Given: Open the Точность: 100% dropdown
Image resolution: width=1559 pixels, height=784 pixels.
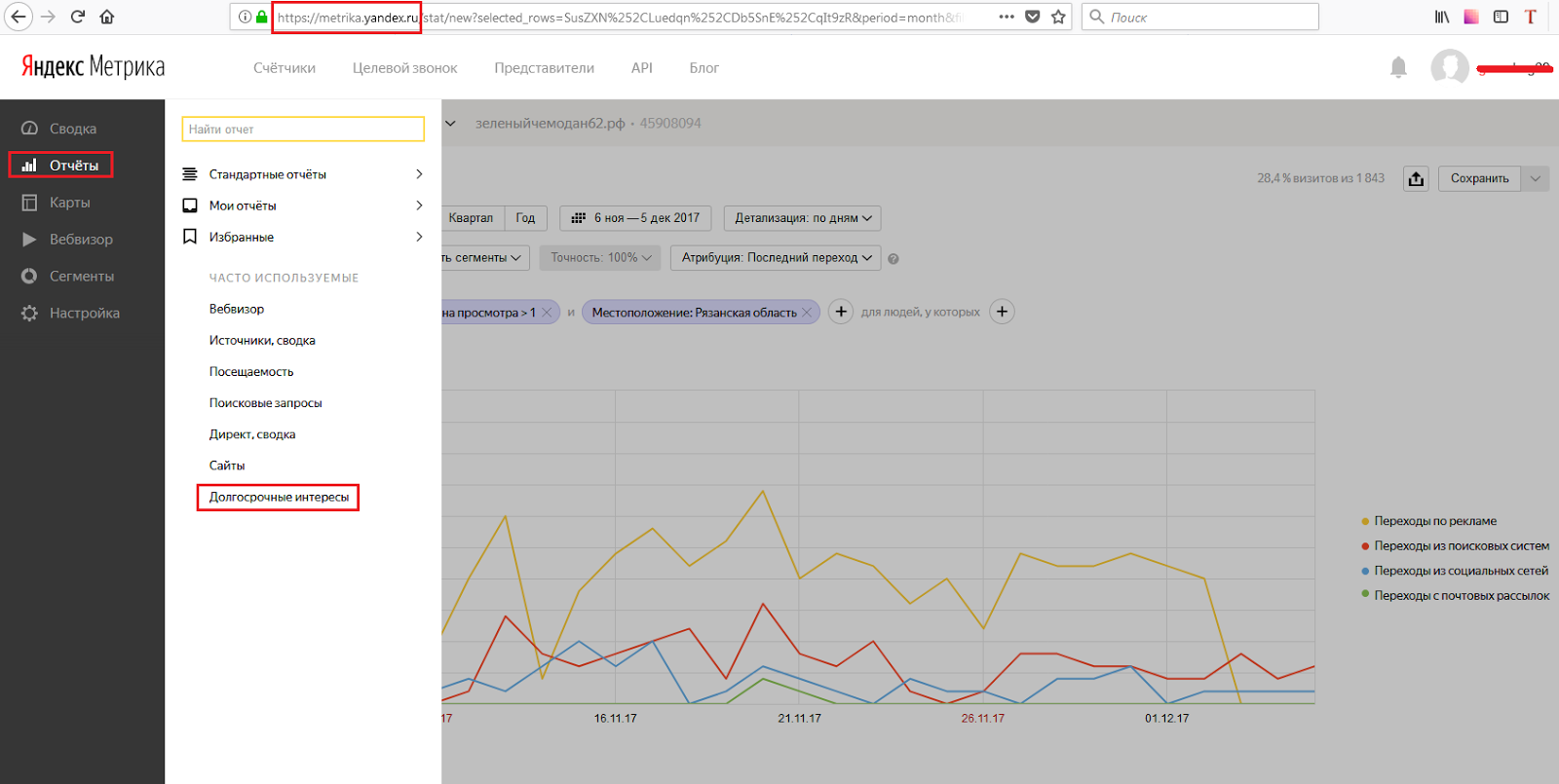Looking at the screenshot, I should 600,258.
